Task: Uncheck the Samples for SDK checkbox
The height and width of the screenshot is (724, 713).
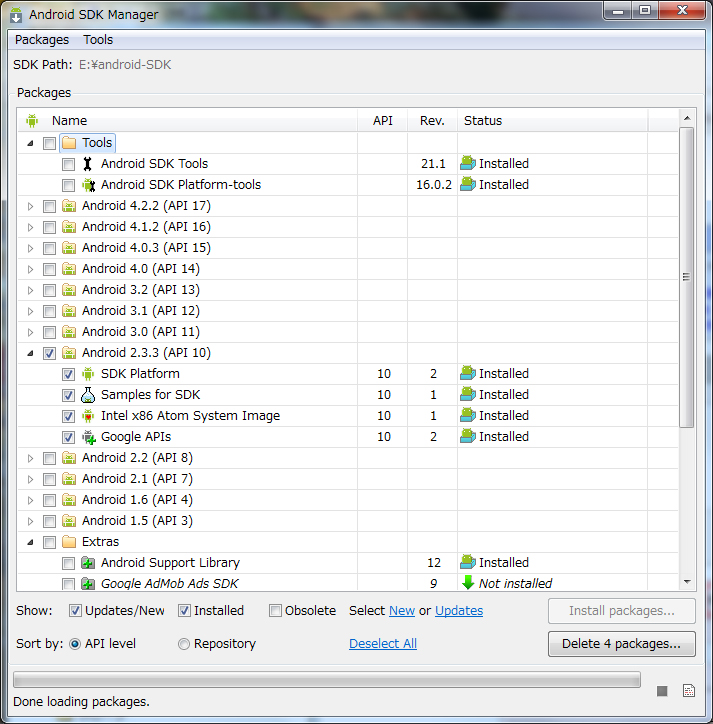Action: click(x=68, y=395)
